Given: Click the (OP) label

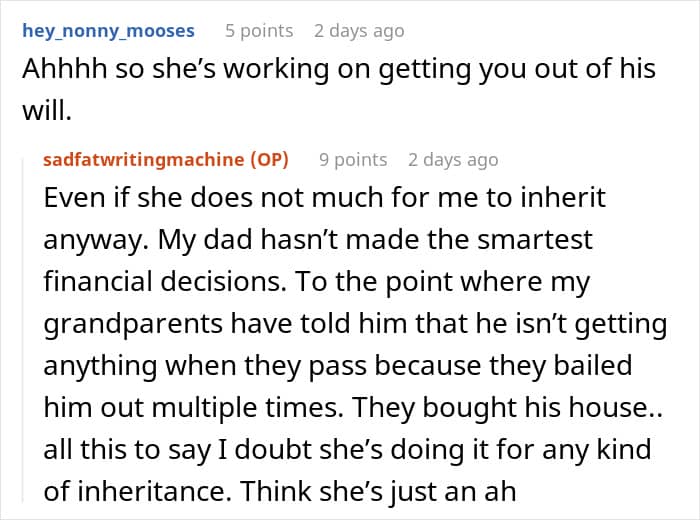Looking at the screenshot, I should tap(268, 160).
